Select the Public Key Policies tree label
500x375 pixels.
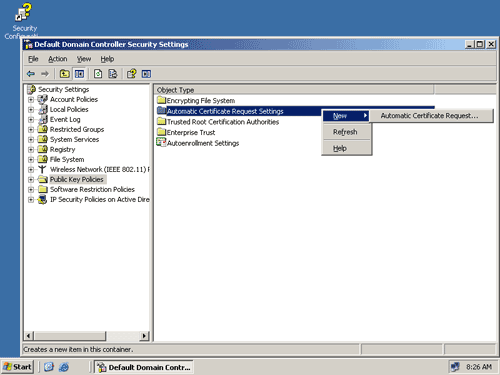(77, 179)
